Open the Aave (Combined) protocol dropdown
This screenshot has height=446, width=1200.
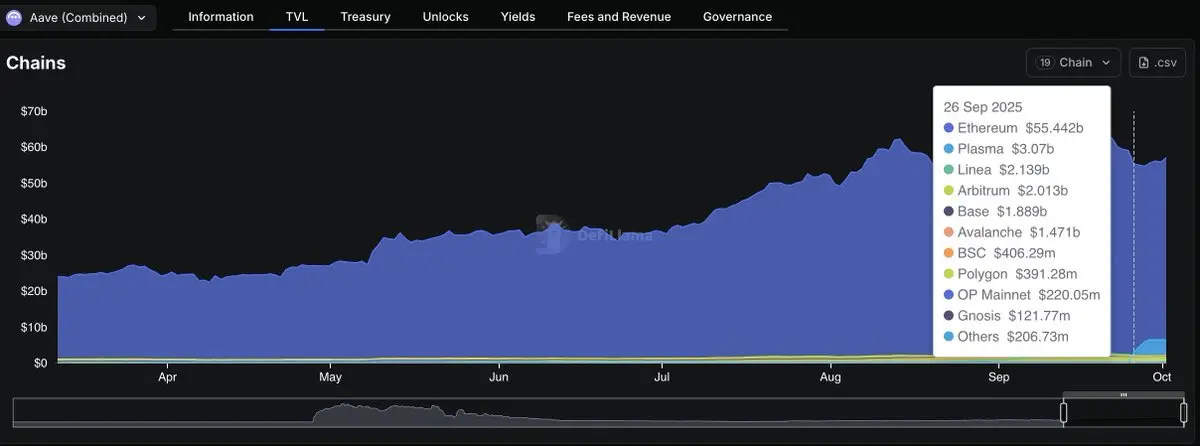click(x=78, y=17)
